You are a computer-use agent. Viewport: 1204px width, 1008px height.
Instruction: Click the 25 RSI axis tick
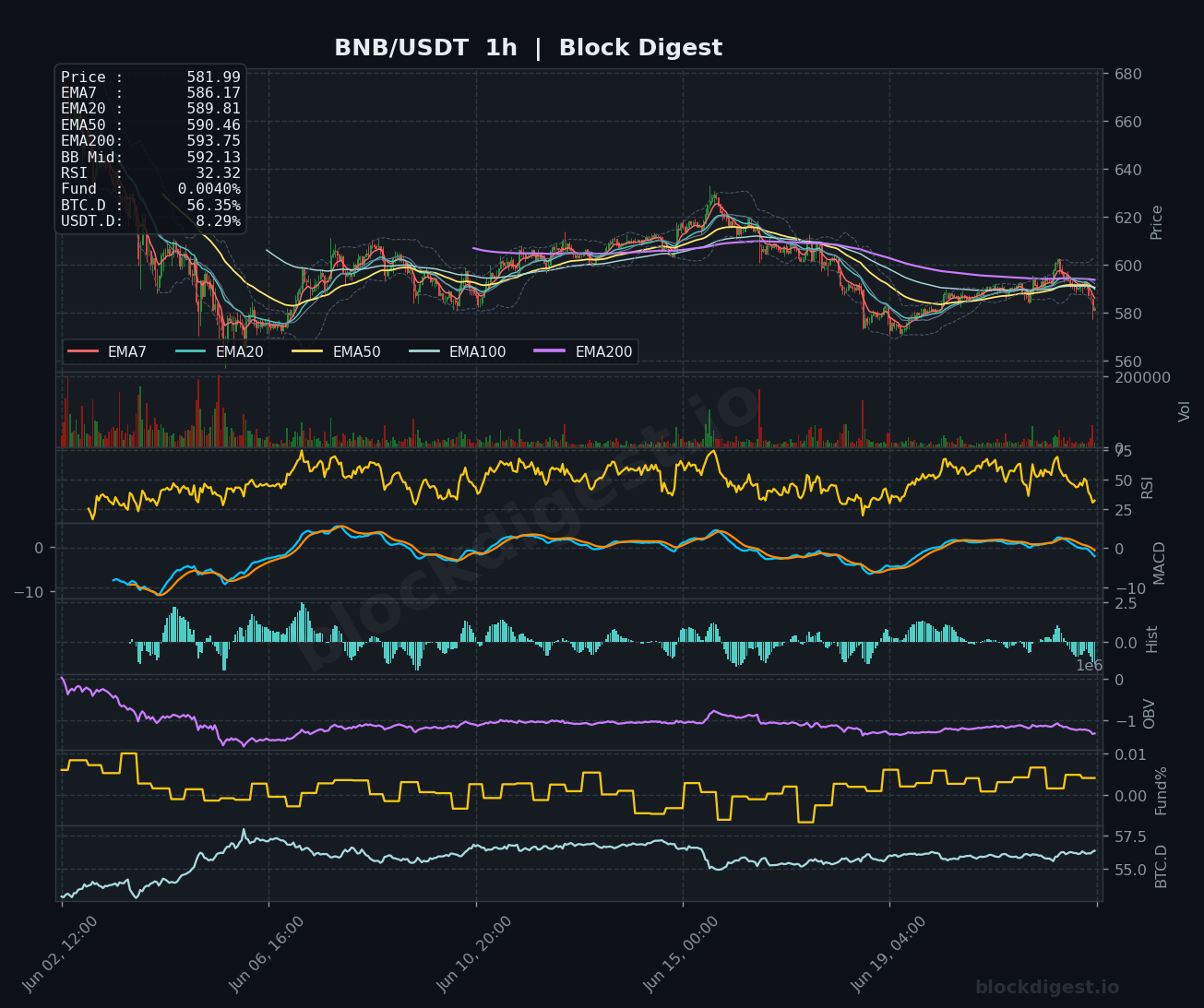tap(1122, 510)
